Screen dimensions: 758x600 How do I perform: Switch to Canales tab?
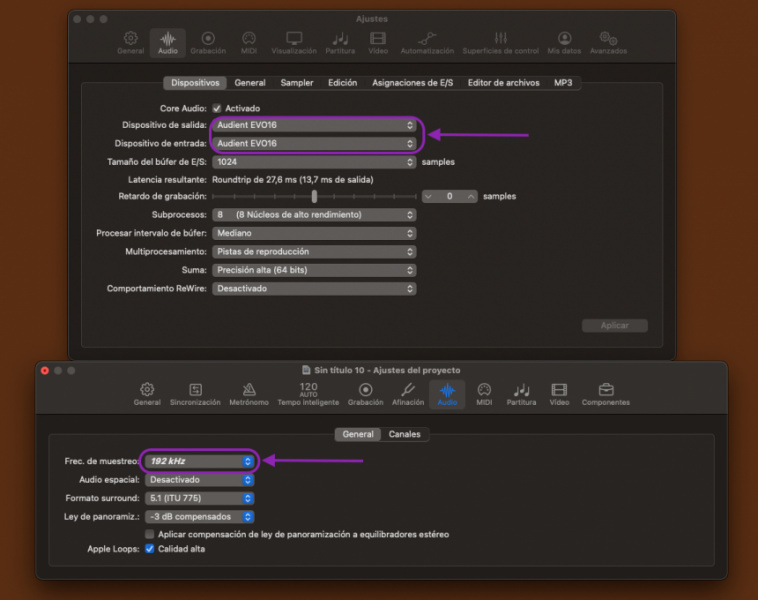(404, 434)
